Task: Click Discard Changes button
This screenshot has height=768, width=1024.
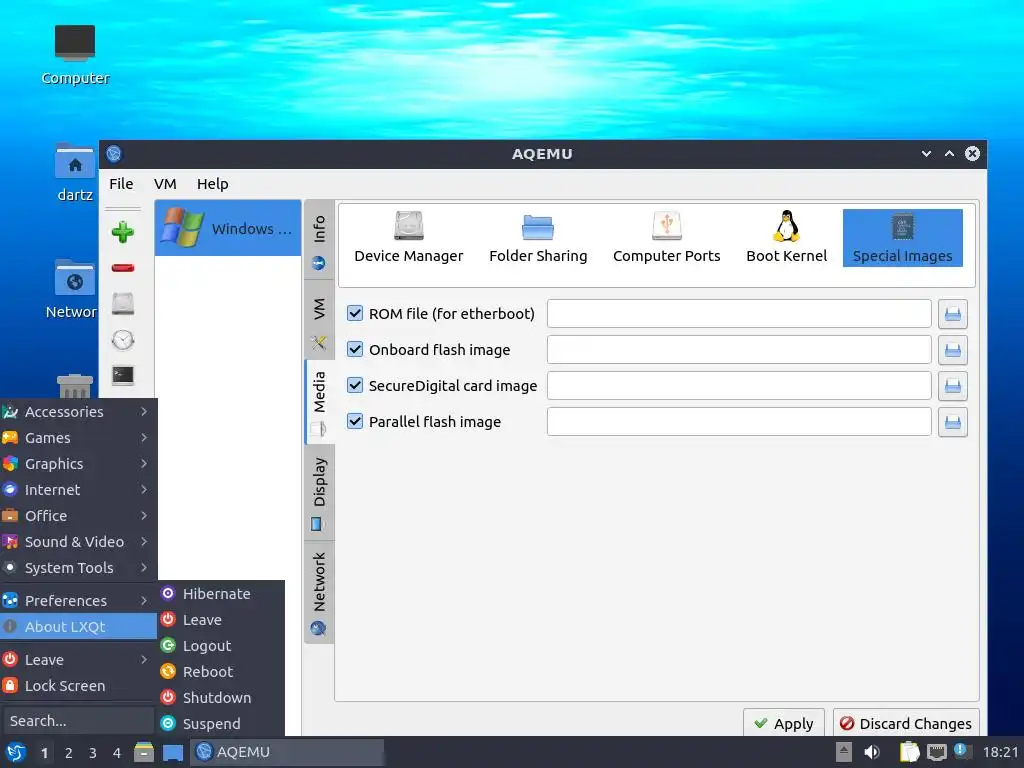Action: (906, 723)
